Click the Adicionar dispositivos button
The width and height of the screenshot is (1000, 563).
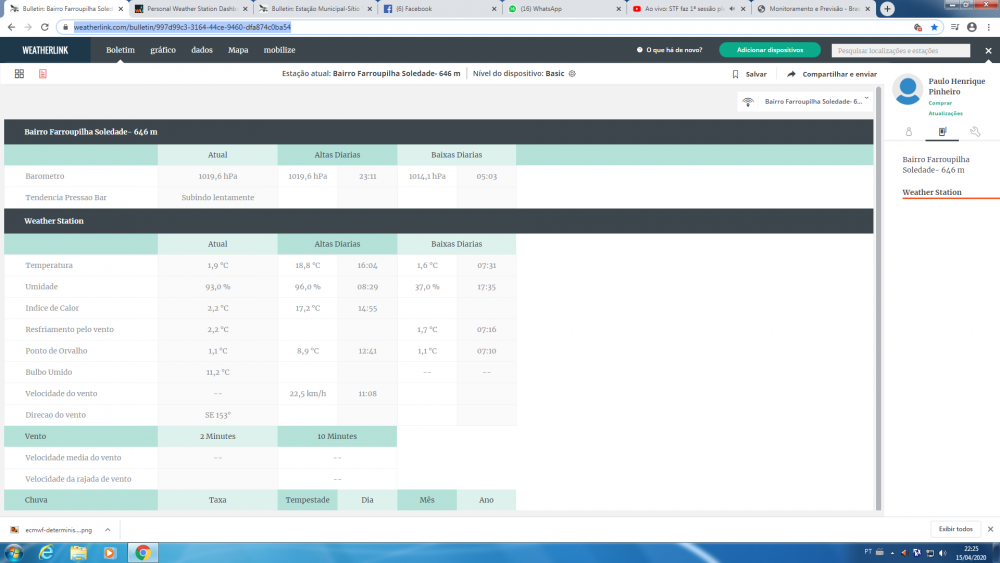coord(769,50)
